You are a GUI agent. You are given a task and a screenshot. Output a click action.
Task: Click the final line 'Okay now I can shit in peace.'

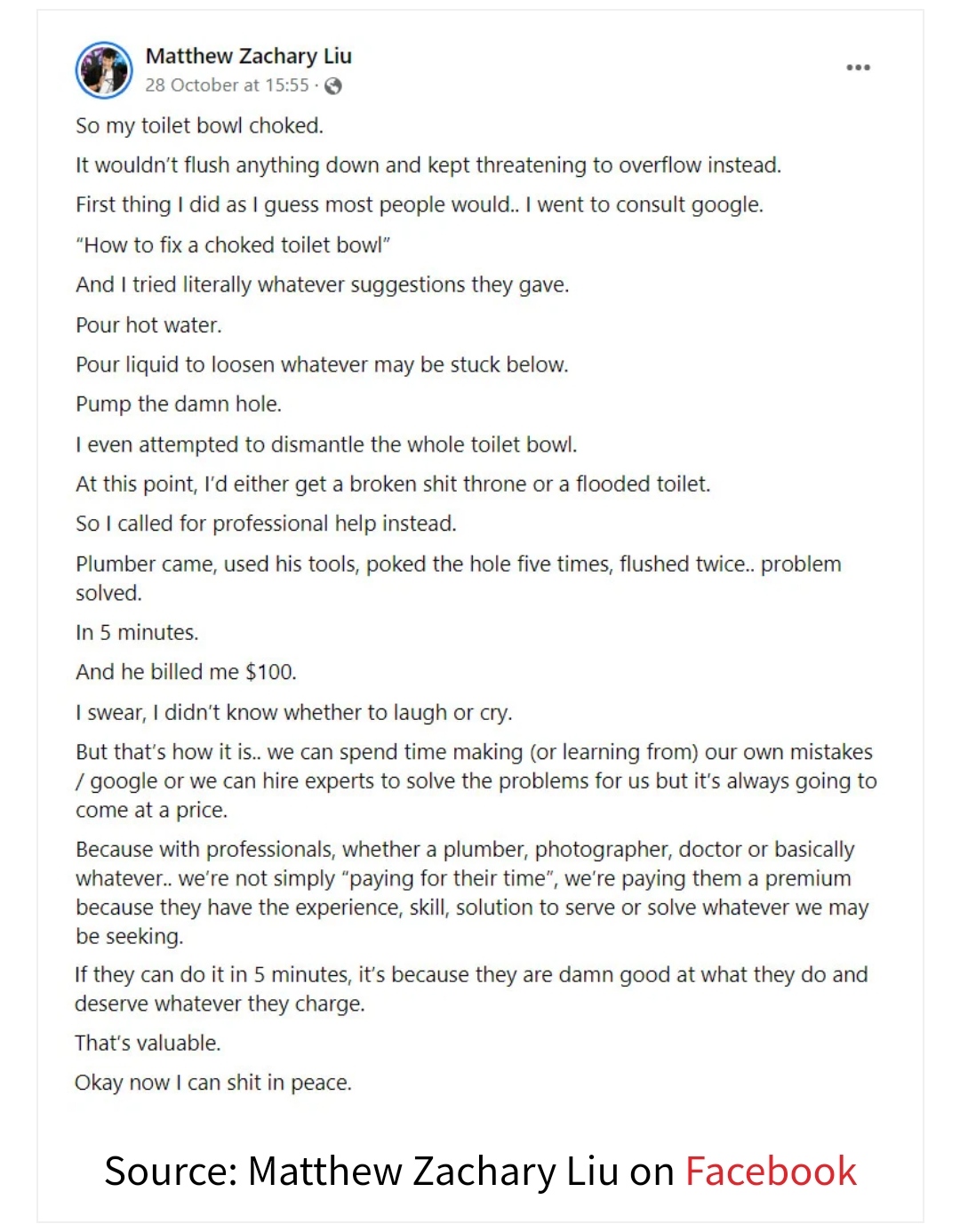(213, 1082)
